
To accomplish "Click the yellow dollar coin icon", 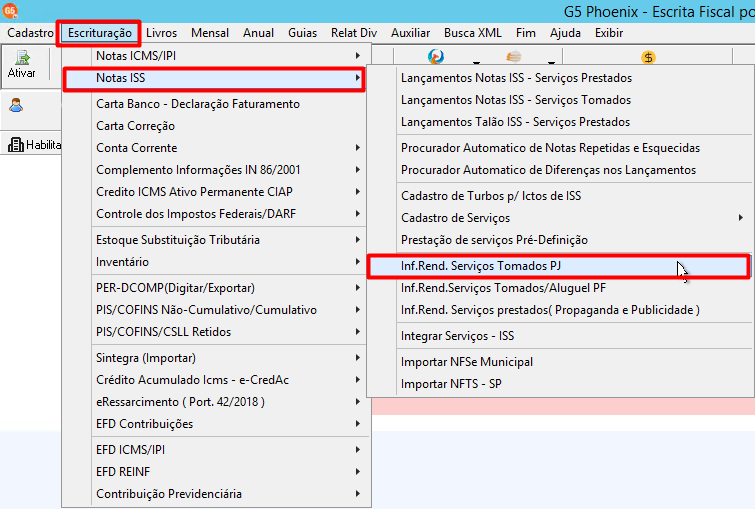I will pos(648,58).
